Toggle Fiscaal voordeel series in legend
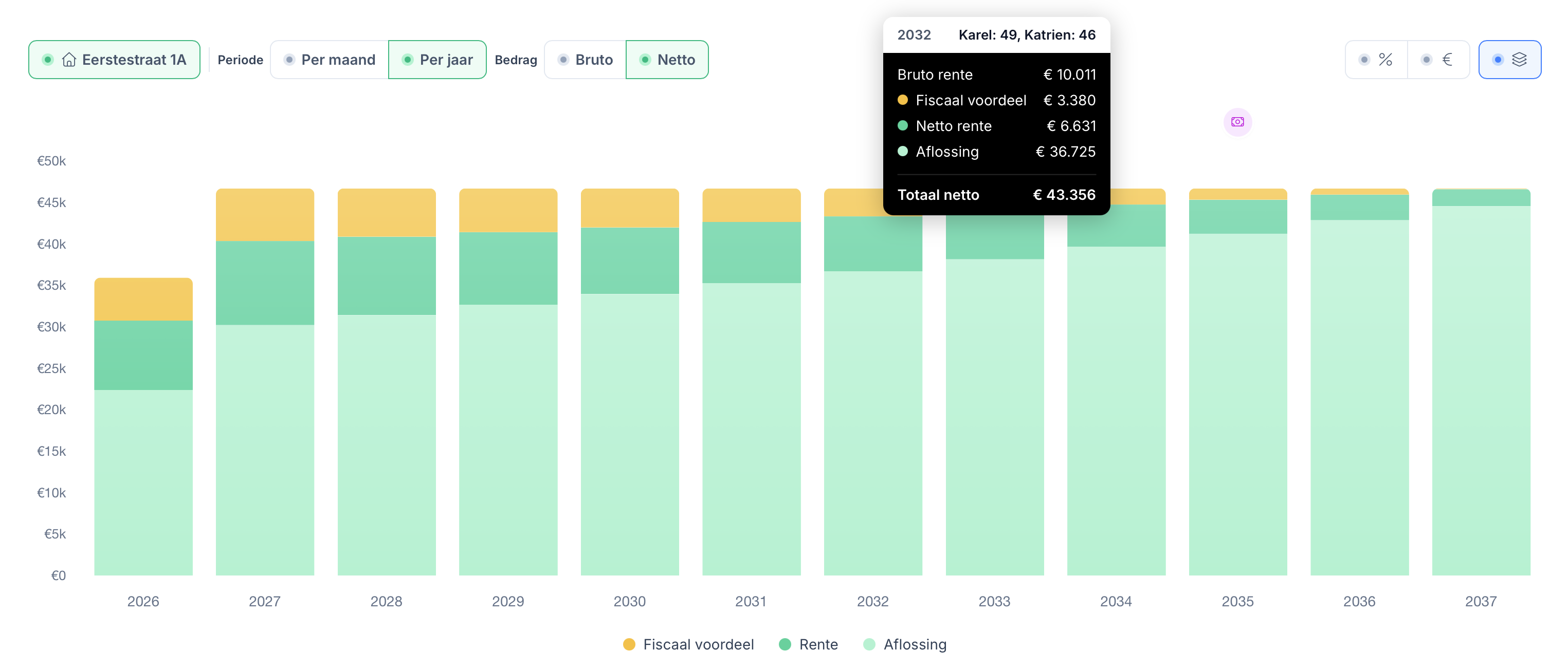Viewport: 1568px width, 669px height. pyautogui.click(x=688, y=644)
